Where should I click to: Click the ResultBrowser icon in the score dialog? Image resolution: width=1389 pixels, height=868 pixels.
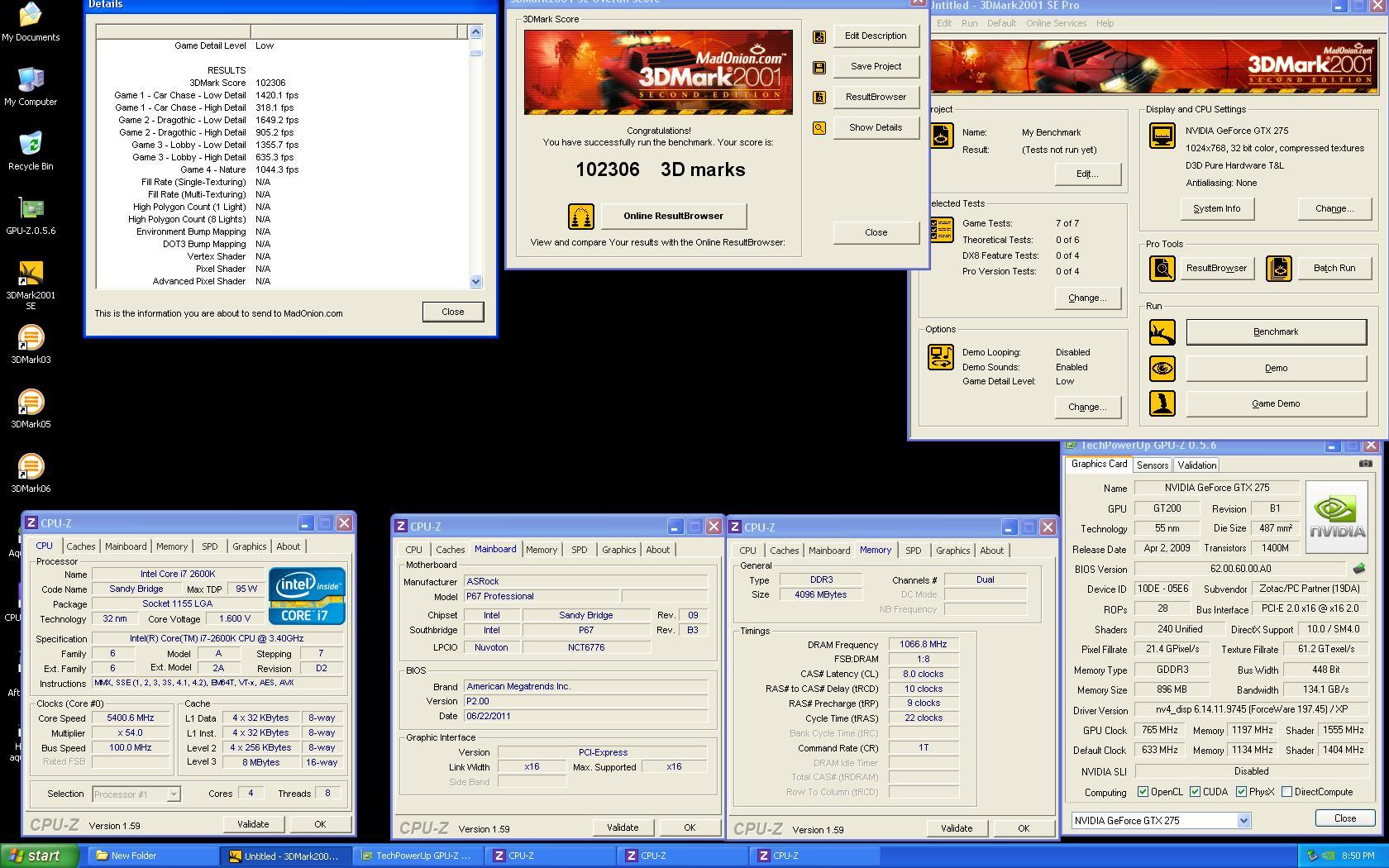tap(819, 98)
